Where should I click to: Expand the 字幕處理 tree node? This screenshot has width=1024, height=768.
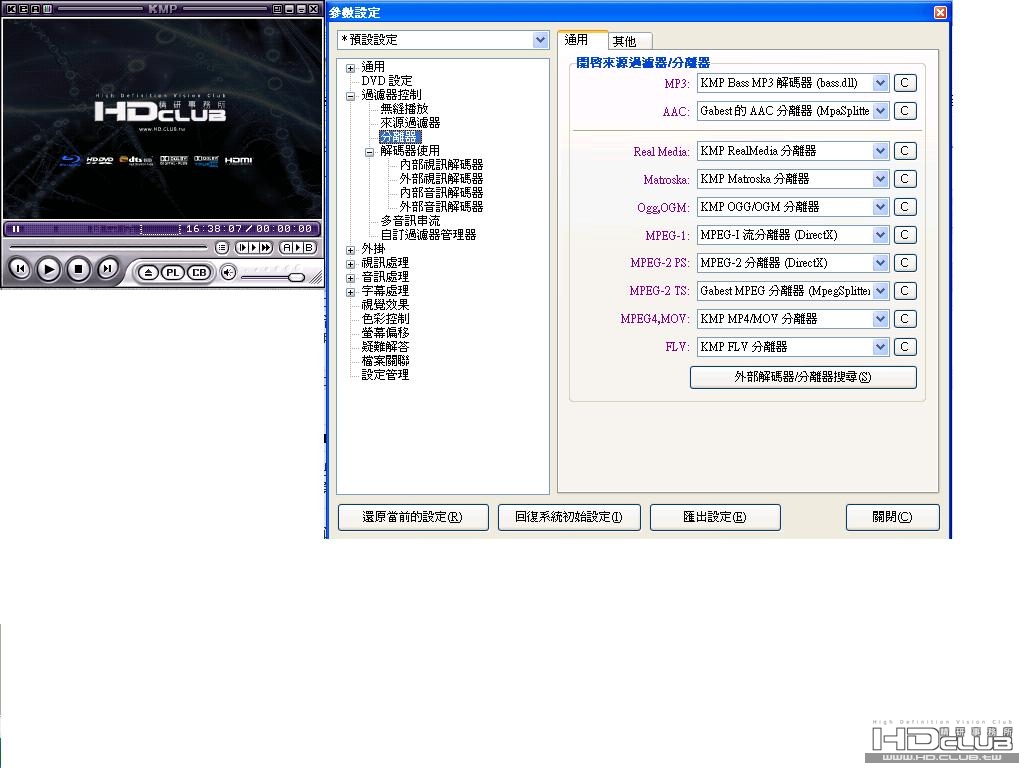pyautogui.click(x=351, y=292)
